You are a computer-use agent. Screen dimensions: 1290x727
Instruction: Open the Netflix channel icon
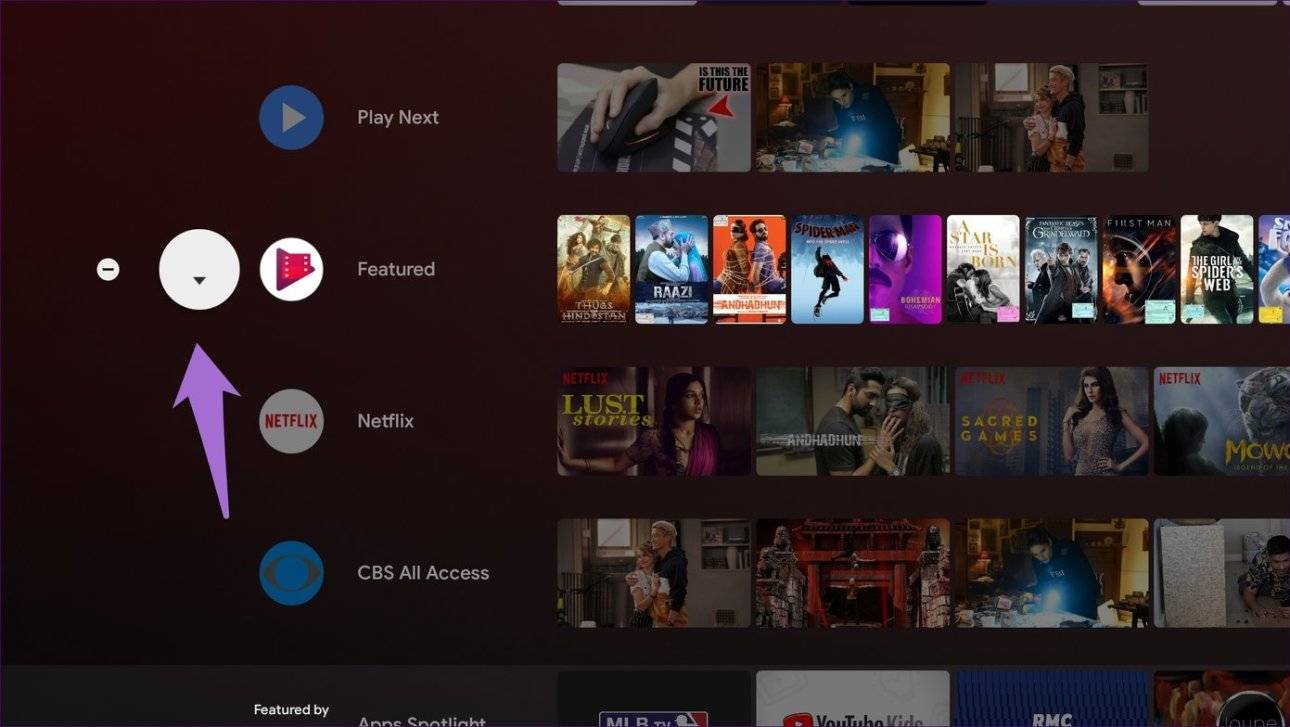point(291,421)
